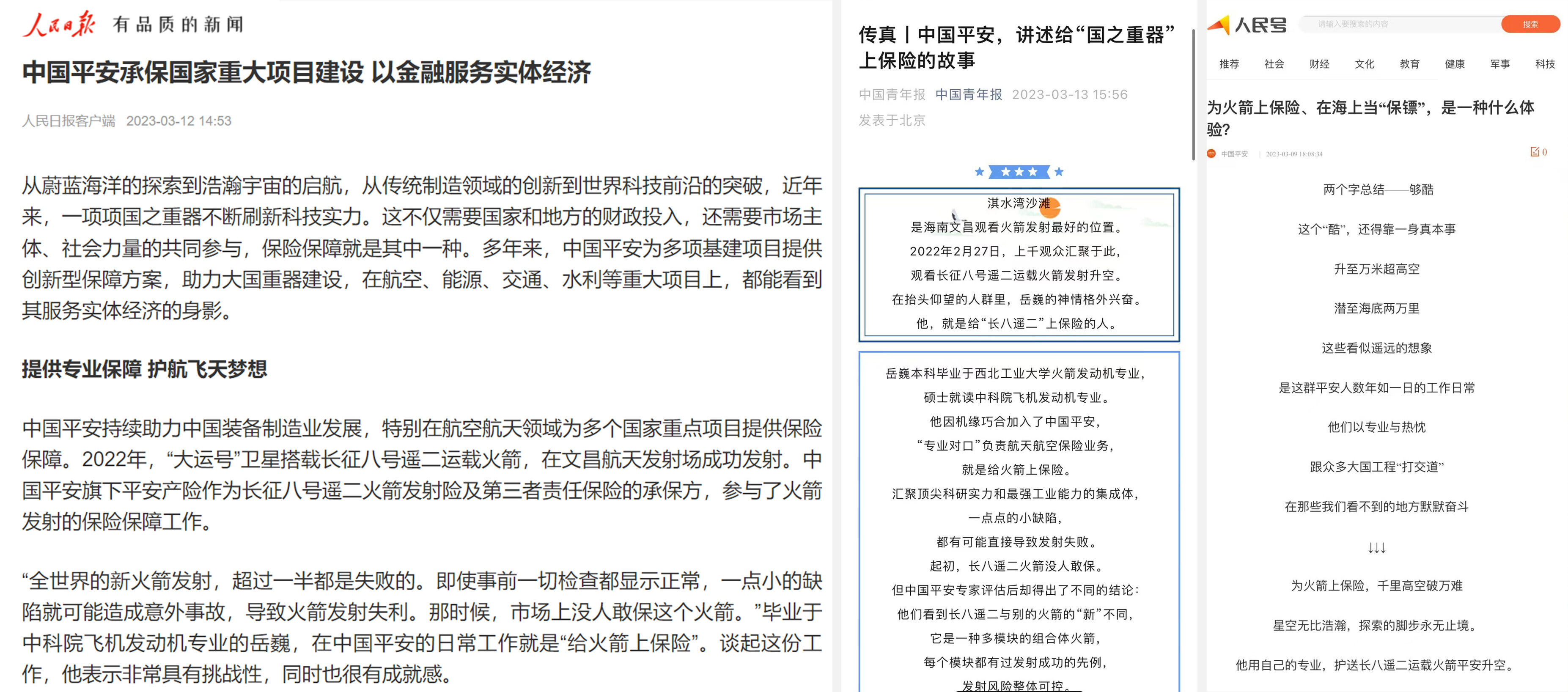Click the line 这个“酷”，还得靠一身真本事
The height and width of the screenshot is (692, 1568).
click(1376, 229)
